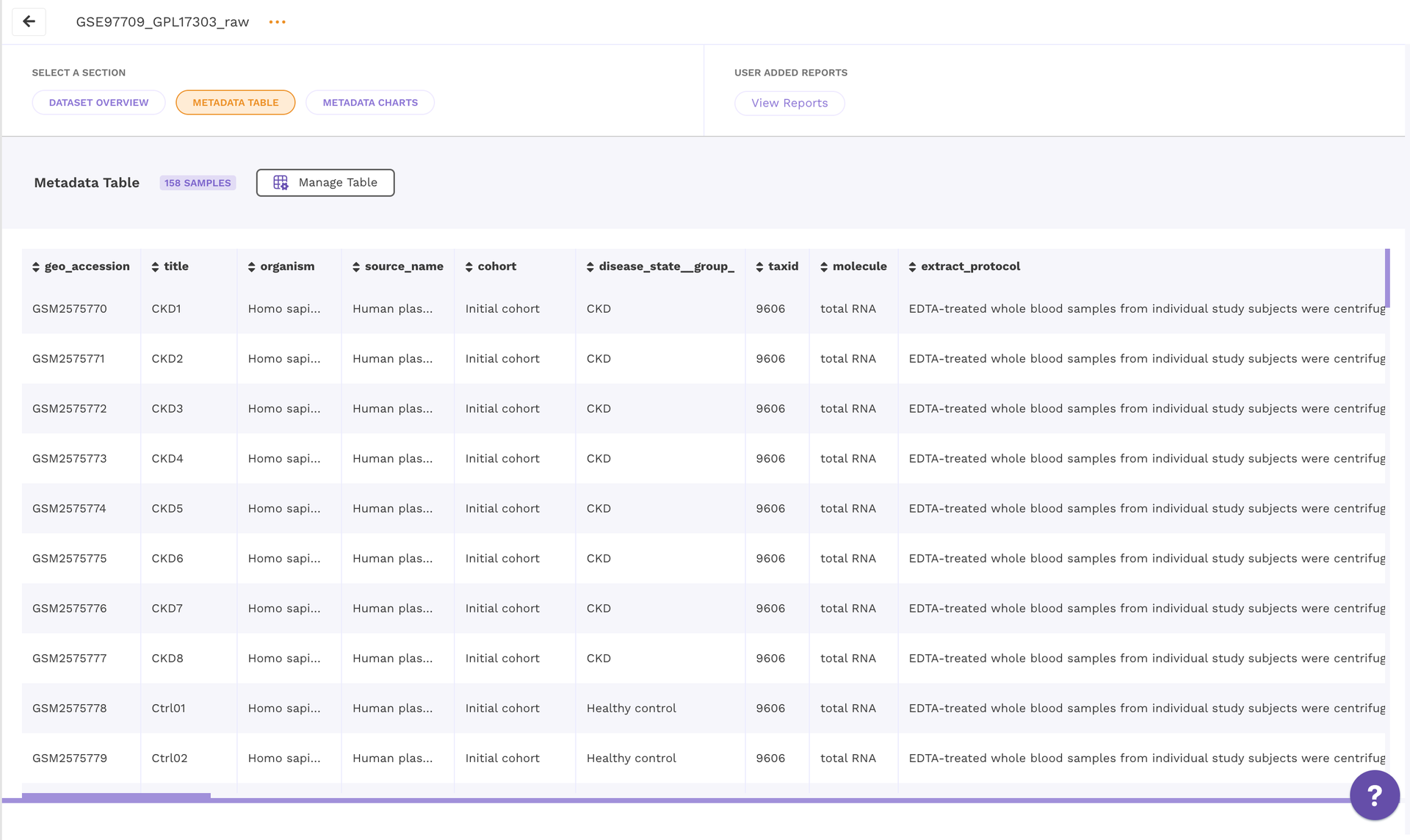Switch to Metadata Charts section

pos(370,103)
